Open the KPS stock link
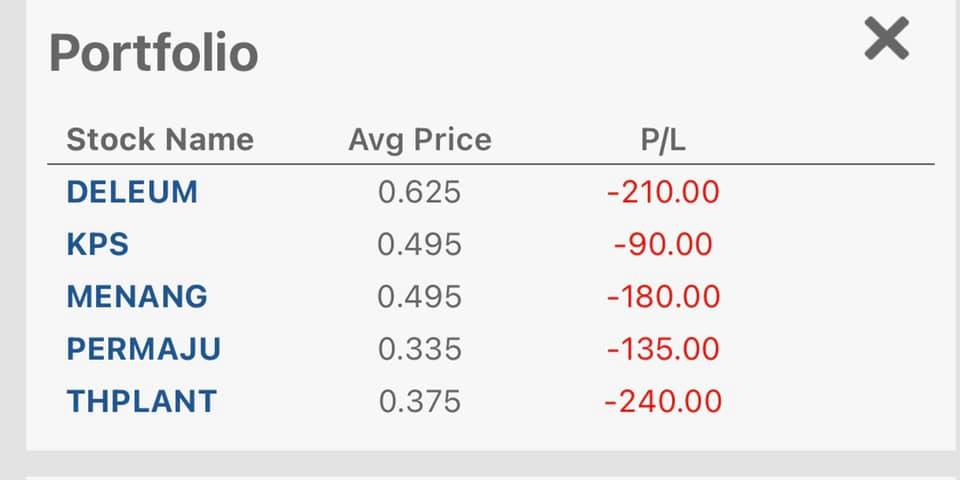The width and height of the screenshot is (960, 480). (x=97, y=245)
